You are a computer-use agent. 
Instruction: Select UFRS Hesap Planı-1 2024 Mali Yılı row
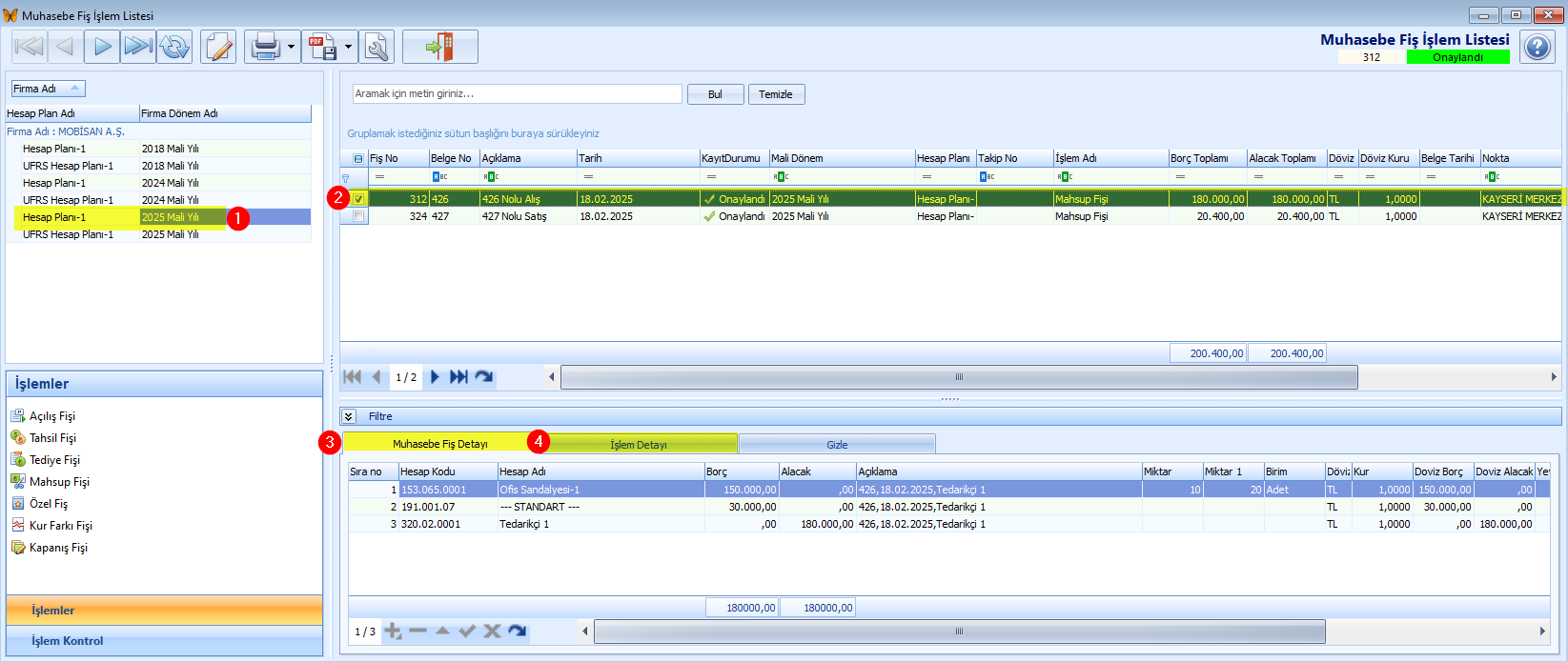[x=158, y=200]
